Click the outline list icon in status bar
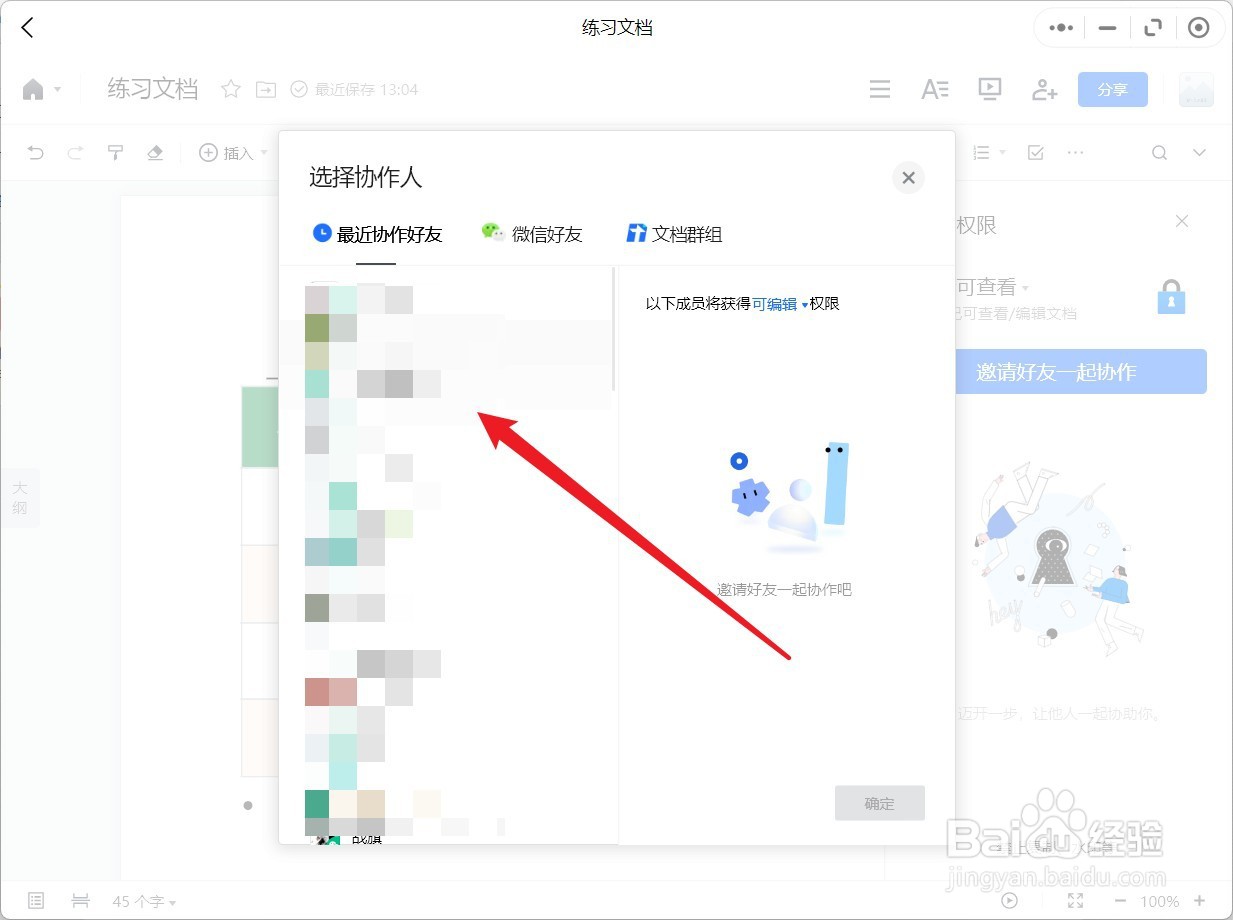The height and width of the screenshot is (920, 1233). (36, 901)
